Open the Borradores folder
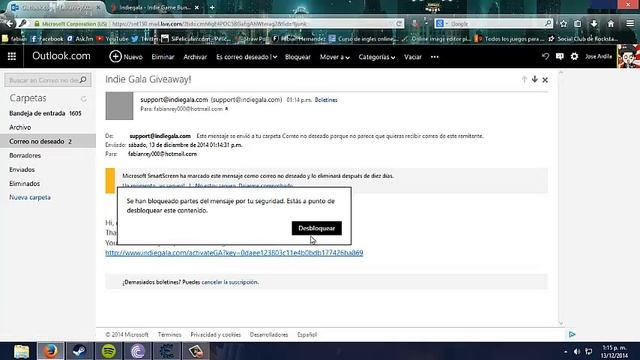640x360 pixels. pyautogui.click(x=48, y=156)
